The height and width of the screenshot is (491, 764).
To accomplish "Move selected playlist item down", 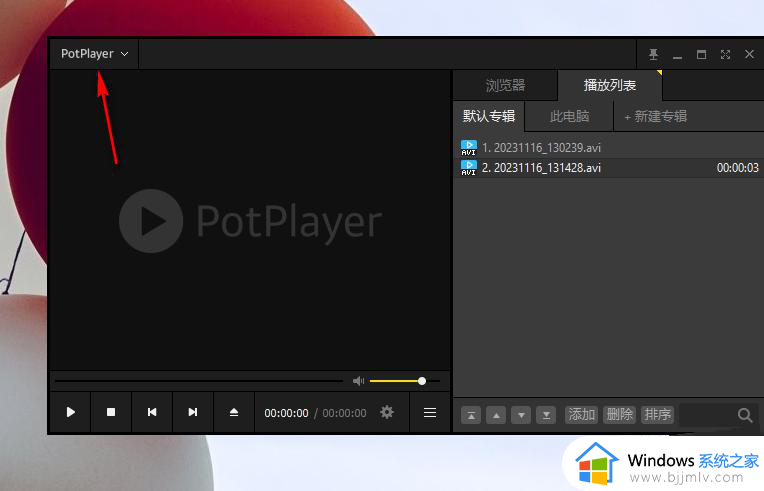I will 521,415.
